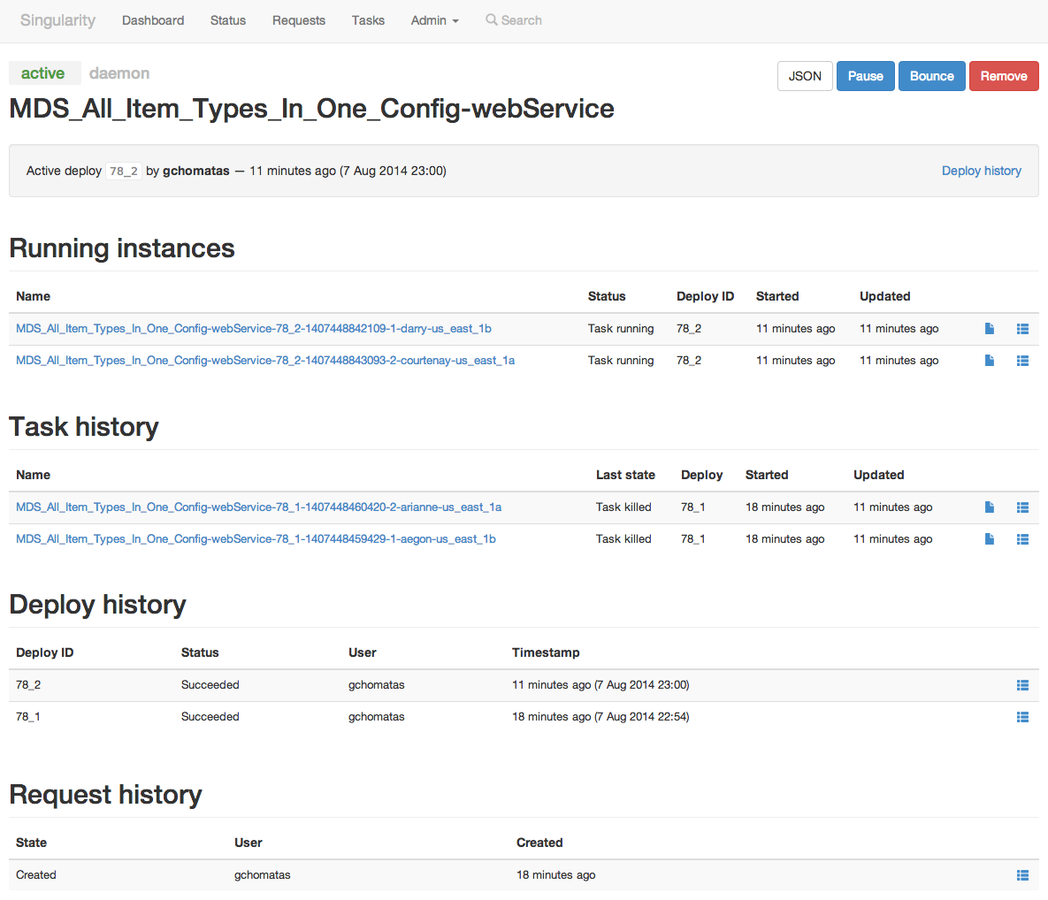Open killed task aegon-us_east_1b link

(x=256, y=539)
